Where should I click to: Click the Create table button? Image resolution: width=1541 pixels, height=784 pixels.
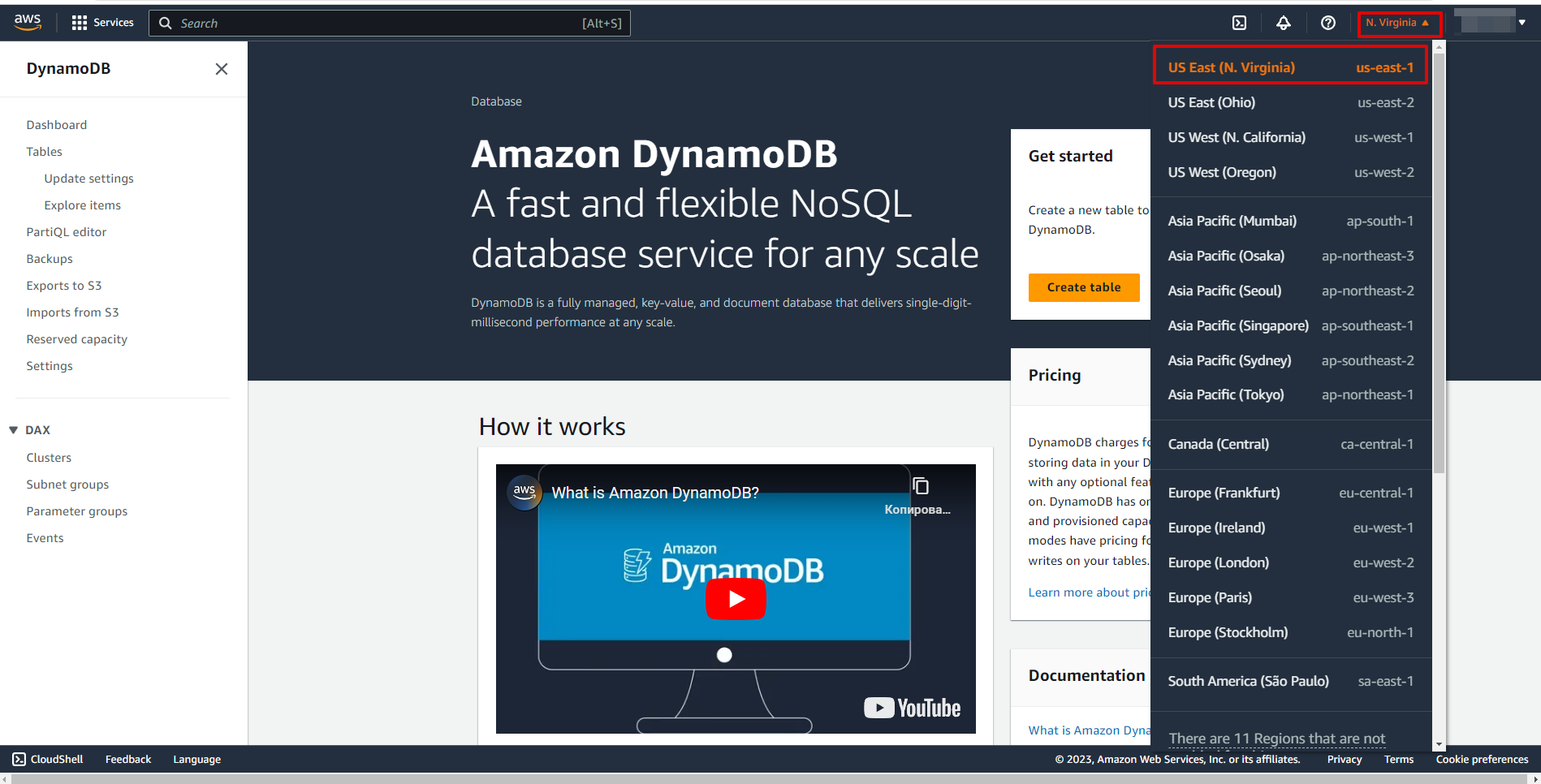click(1084, 287)
